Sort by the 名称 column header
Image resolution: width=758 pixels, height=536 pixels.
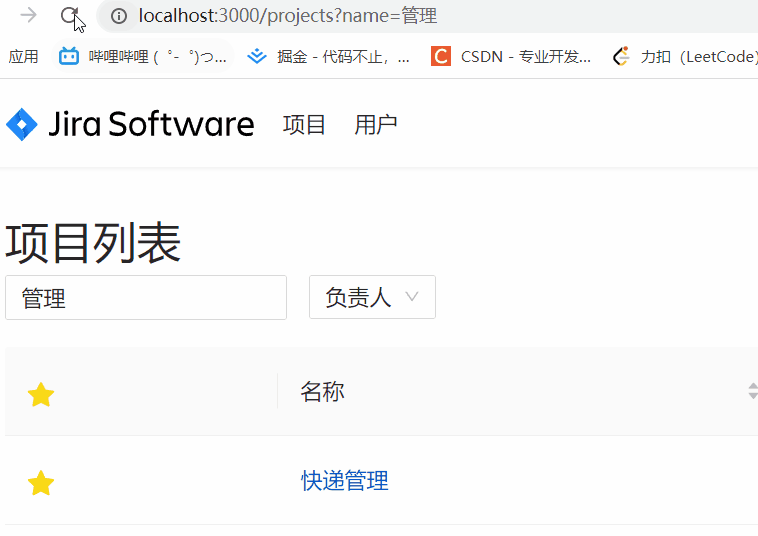tap(322, 391)
